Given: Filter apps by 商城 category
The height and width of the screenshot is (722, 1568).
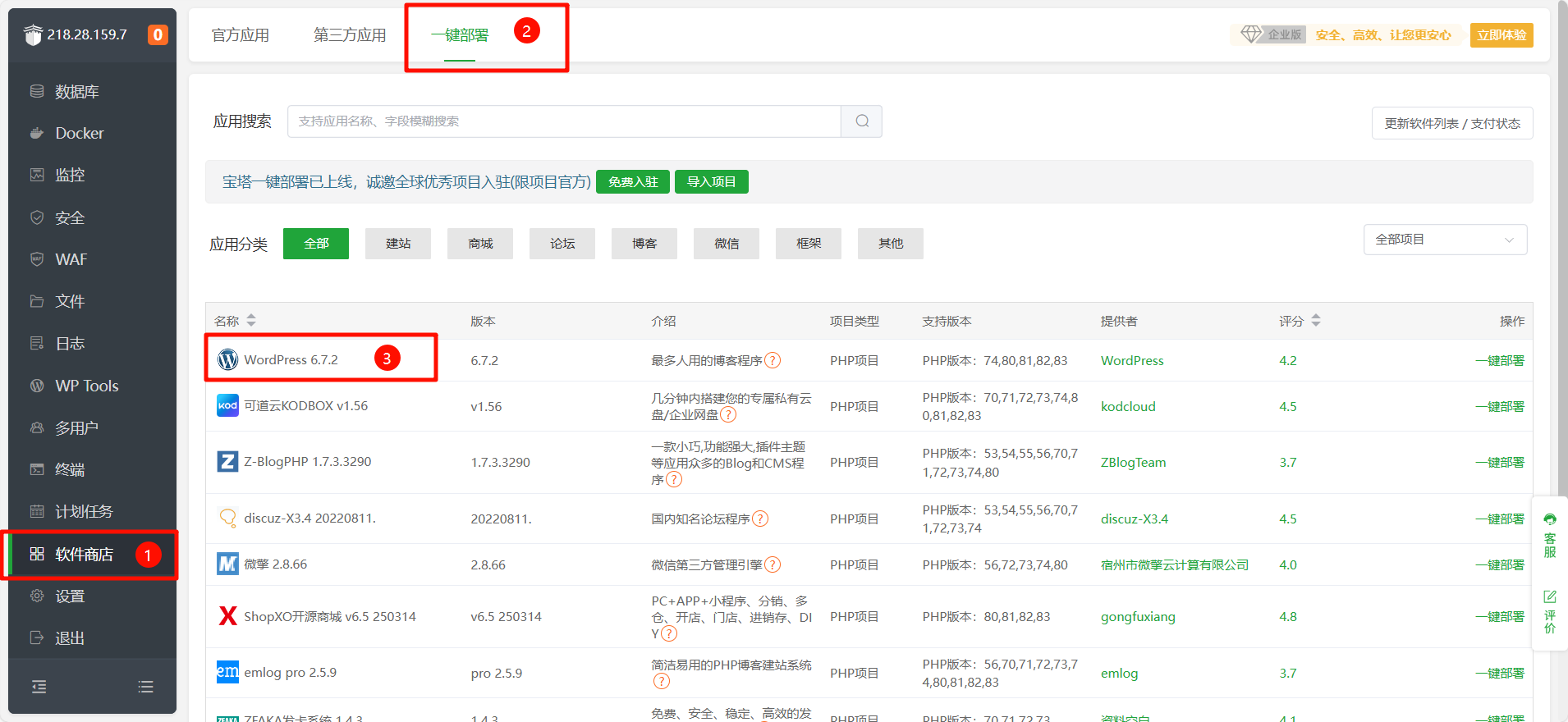Looking at the screenshot, I should click(480, 244).
